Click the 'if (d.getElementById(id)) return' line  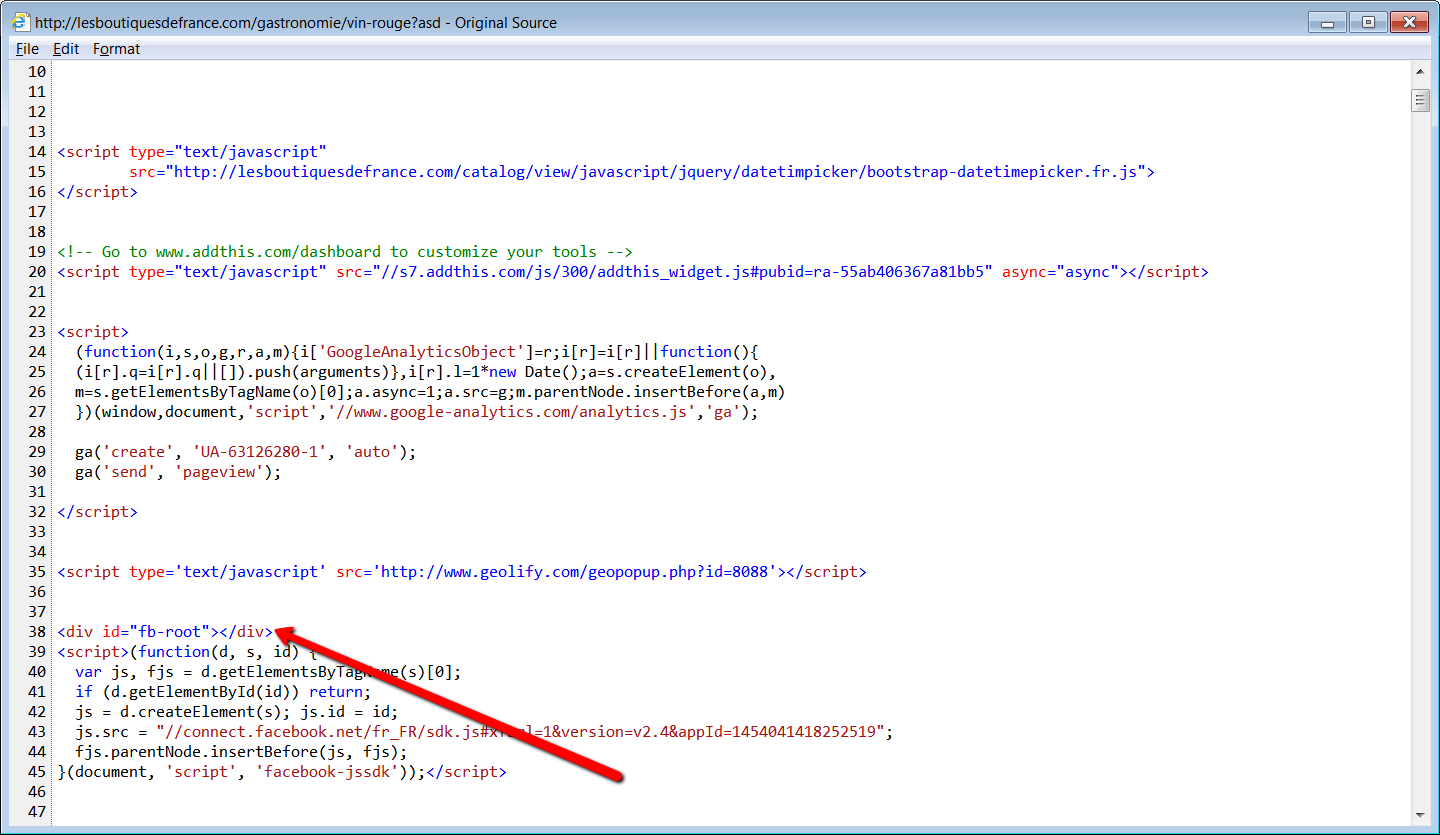[223, 692]
